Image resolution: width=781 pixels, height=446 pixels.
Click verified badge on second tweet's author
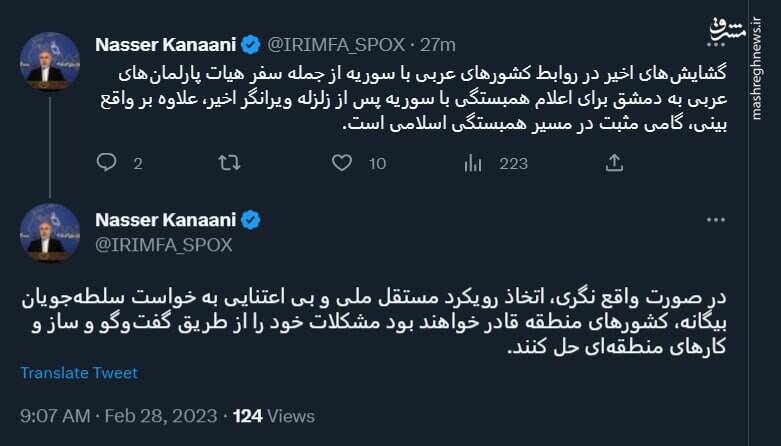pyautogui.click(x=251, y=220)
